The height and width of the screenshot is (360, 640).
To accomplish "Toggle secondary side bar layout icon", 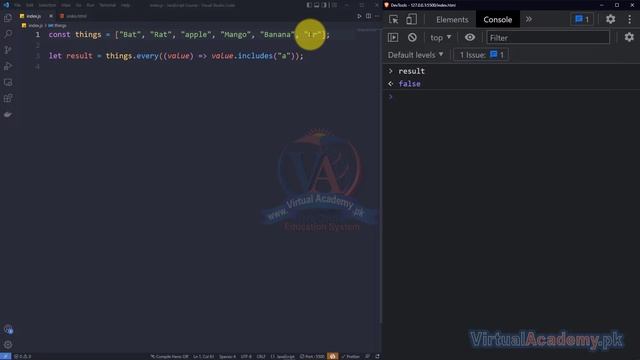I will pos(324,5).
